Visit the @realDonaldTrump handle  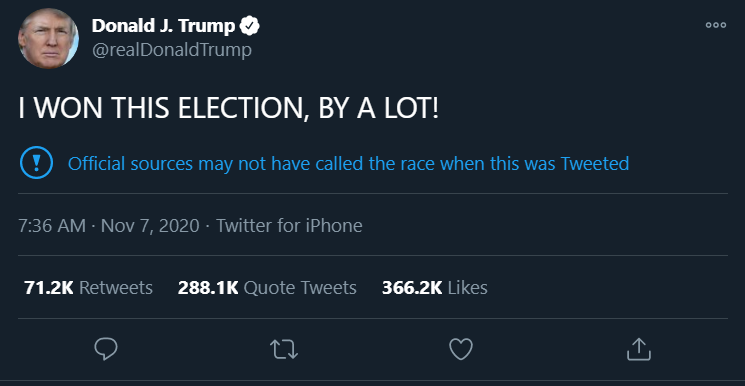click(x=172, y=49)
